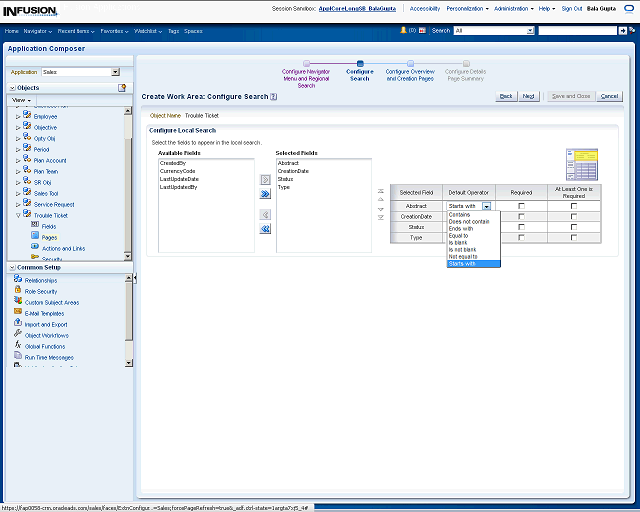Tick At Least One is Required for Abstract

[x=574, y=205]
